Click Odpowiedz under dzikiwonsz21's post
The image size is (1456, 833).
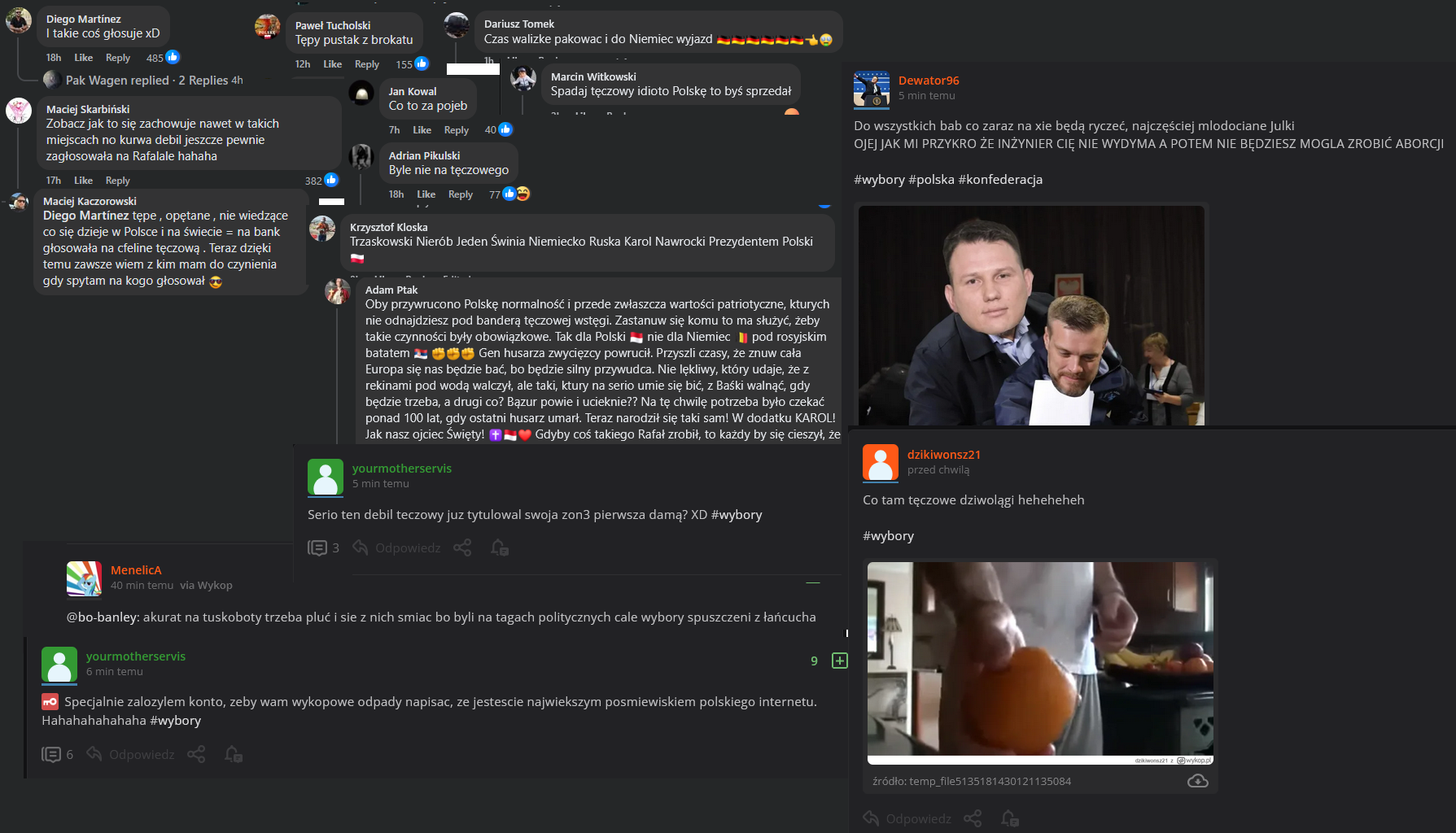(x=907, y=818)
